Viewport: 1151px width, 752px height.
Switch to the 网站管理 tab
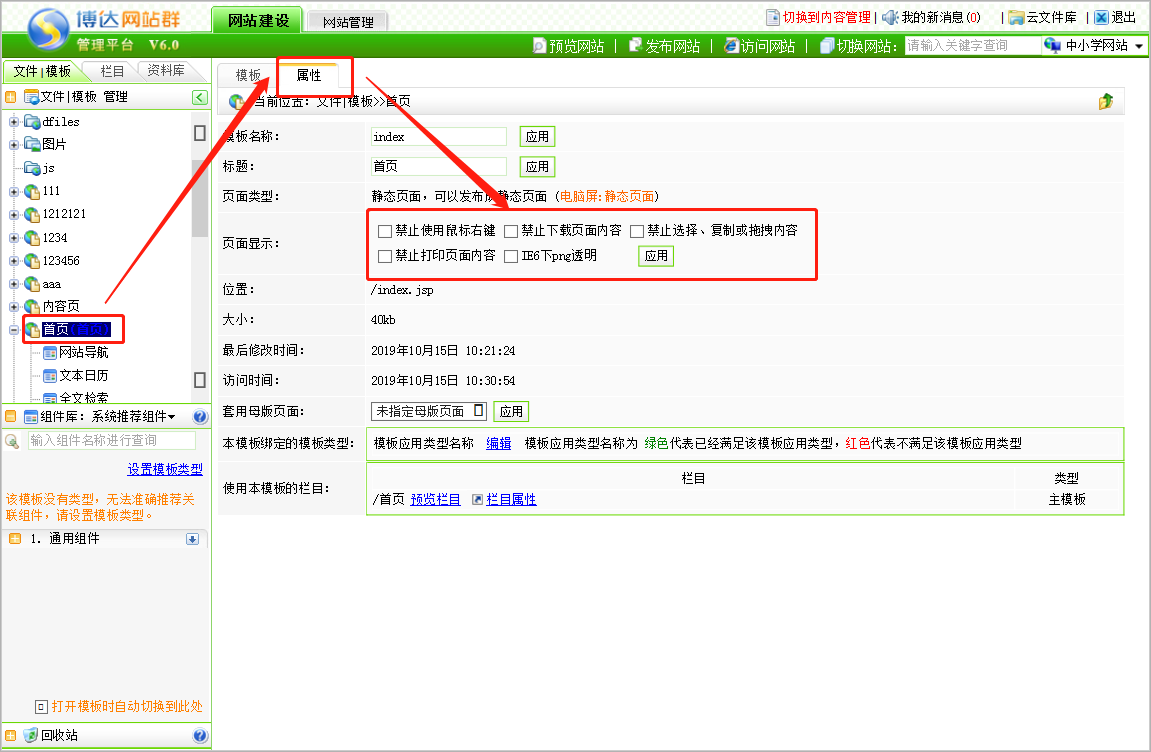(x=347, y=21)
